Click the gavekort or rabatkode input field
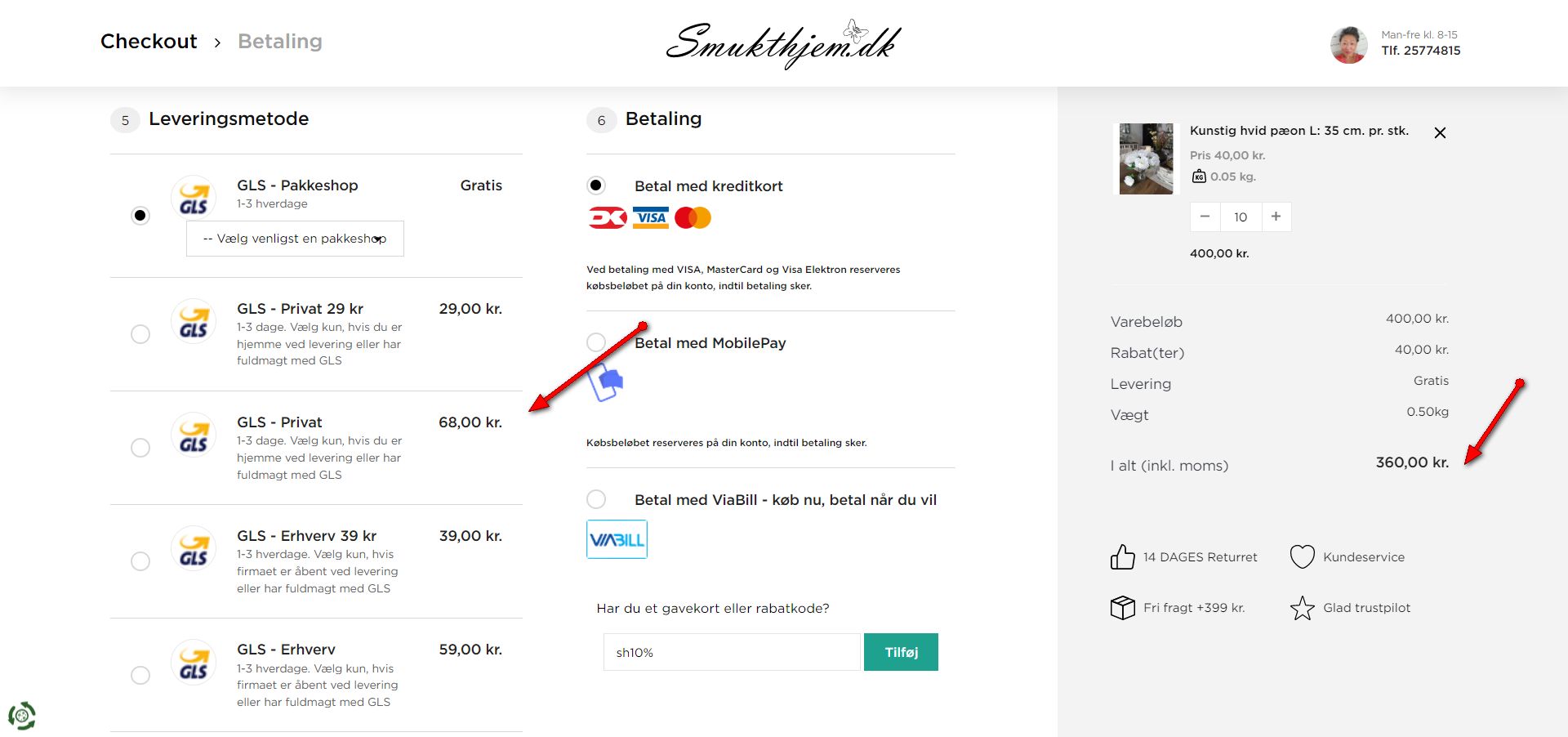 pyautogui.click(x=732, y=652)
